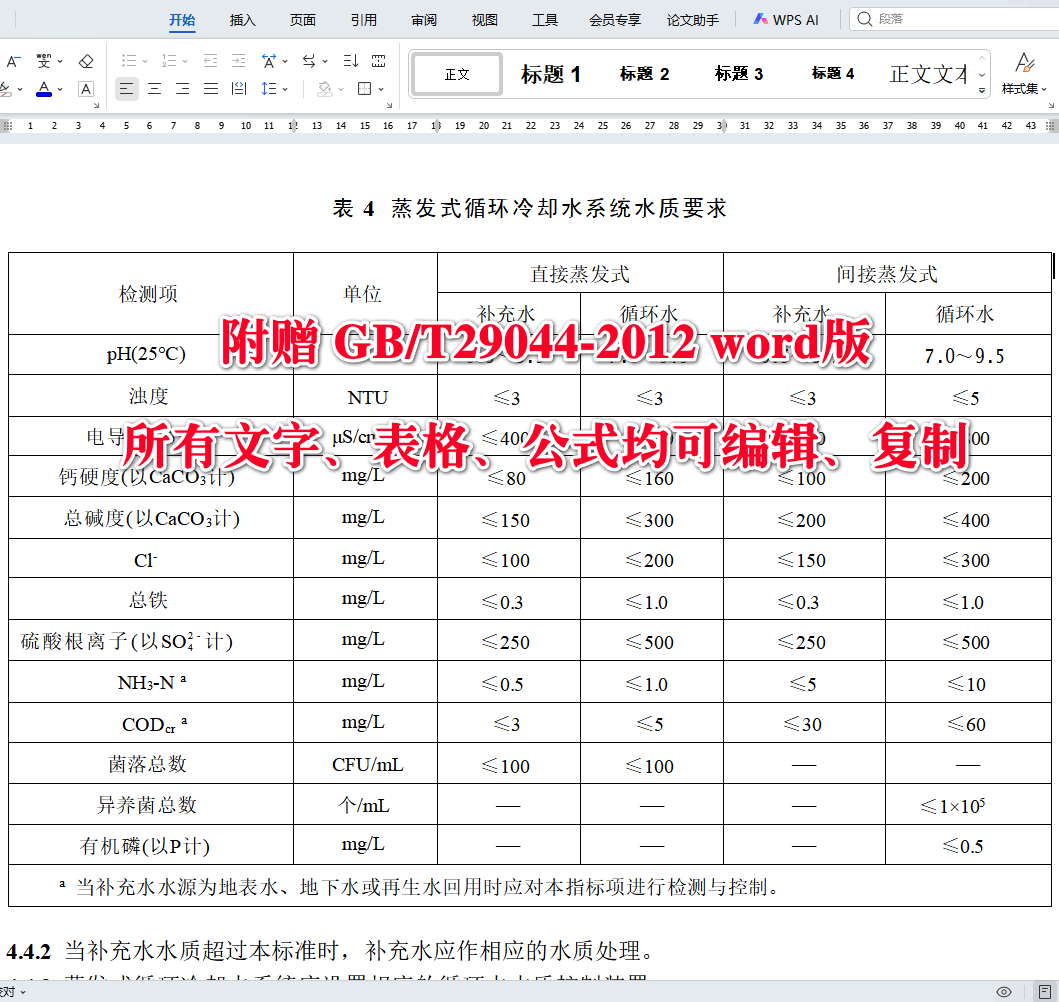Viewport: 1059px width, 1002px height.
Task: Click the show paragraph marks icon
Action: pos(379,61)
